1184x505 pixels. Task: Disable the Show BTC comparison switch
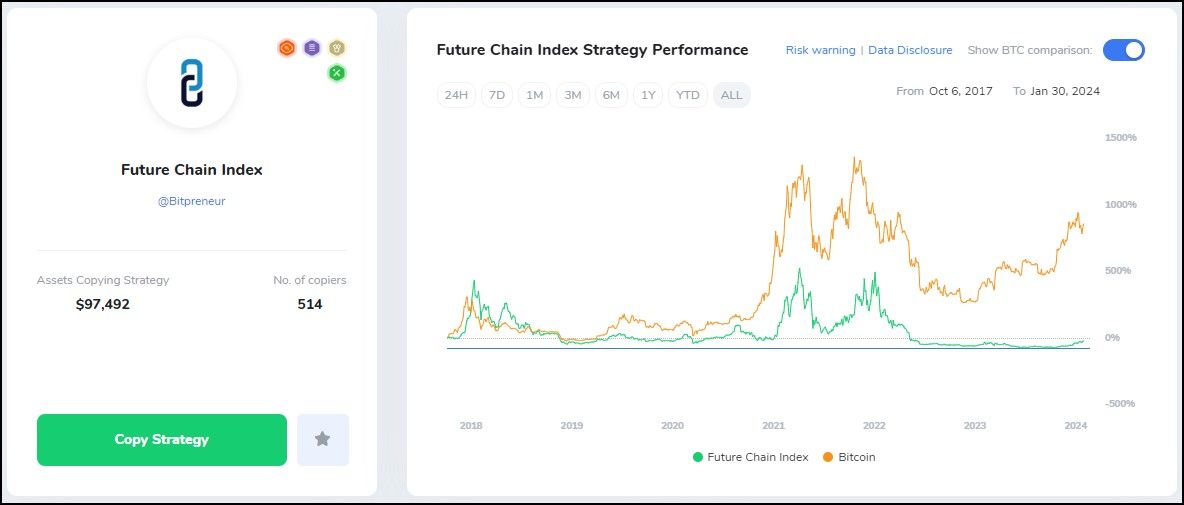(x=1123, y=50)
